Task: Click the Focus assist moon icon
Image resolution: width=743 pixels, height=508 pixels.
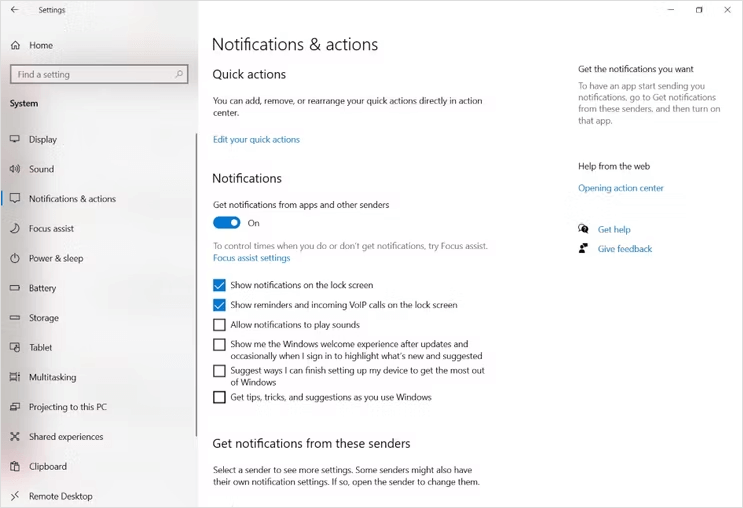Action: 15,228
